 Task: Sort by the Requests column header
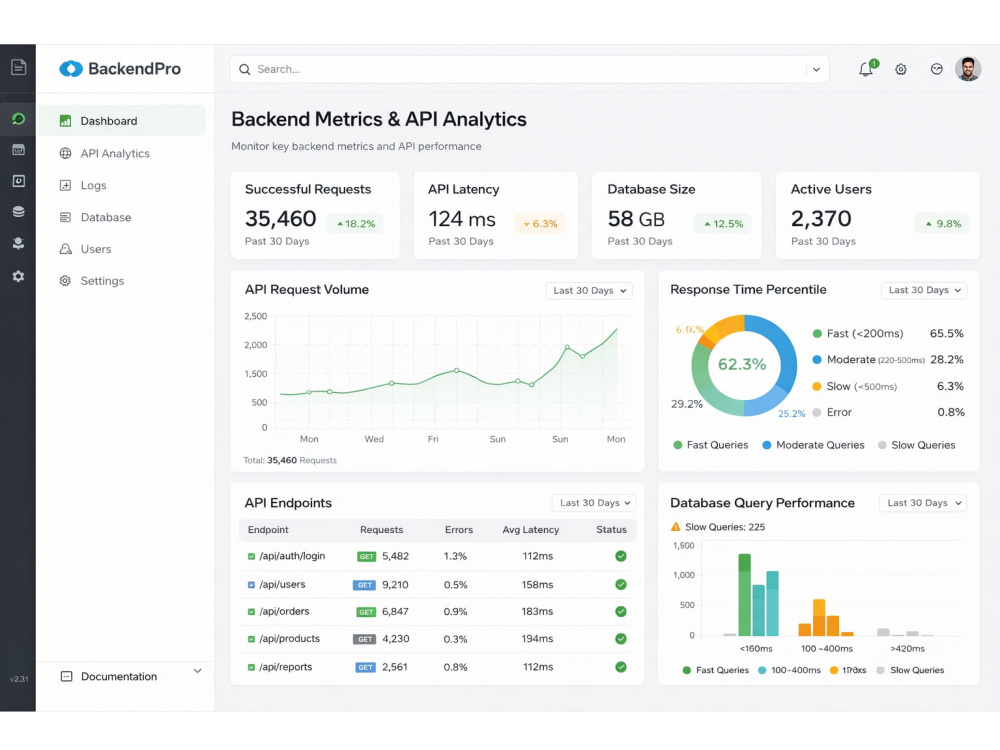tap(381, 529)
